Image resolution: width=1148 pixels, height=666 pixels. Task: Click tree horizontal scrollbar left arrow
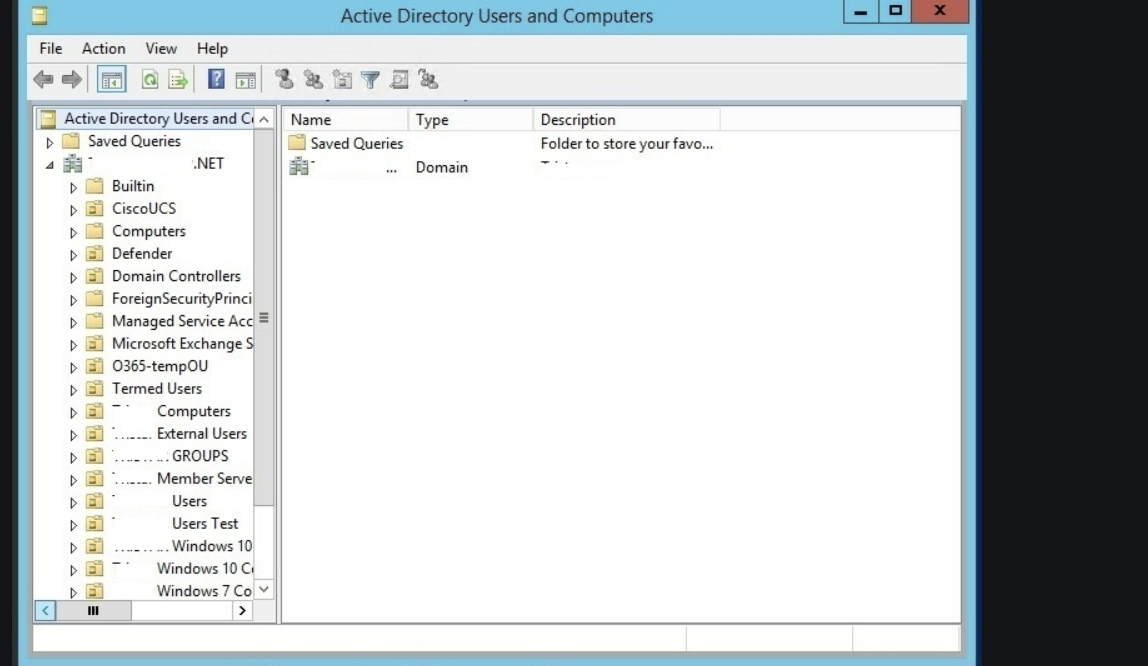tap(45, 610)
